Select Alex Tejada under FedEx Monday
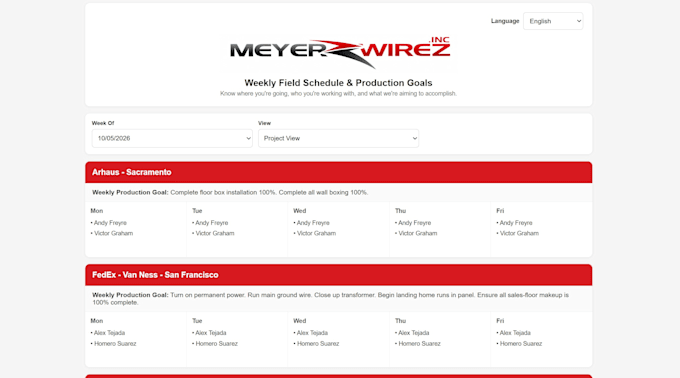Image resolution: width=680 pixels, height=378 pixels. tap(109, 333)
